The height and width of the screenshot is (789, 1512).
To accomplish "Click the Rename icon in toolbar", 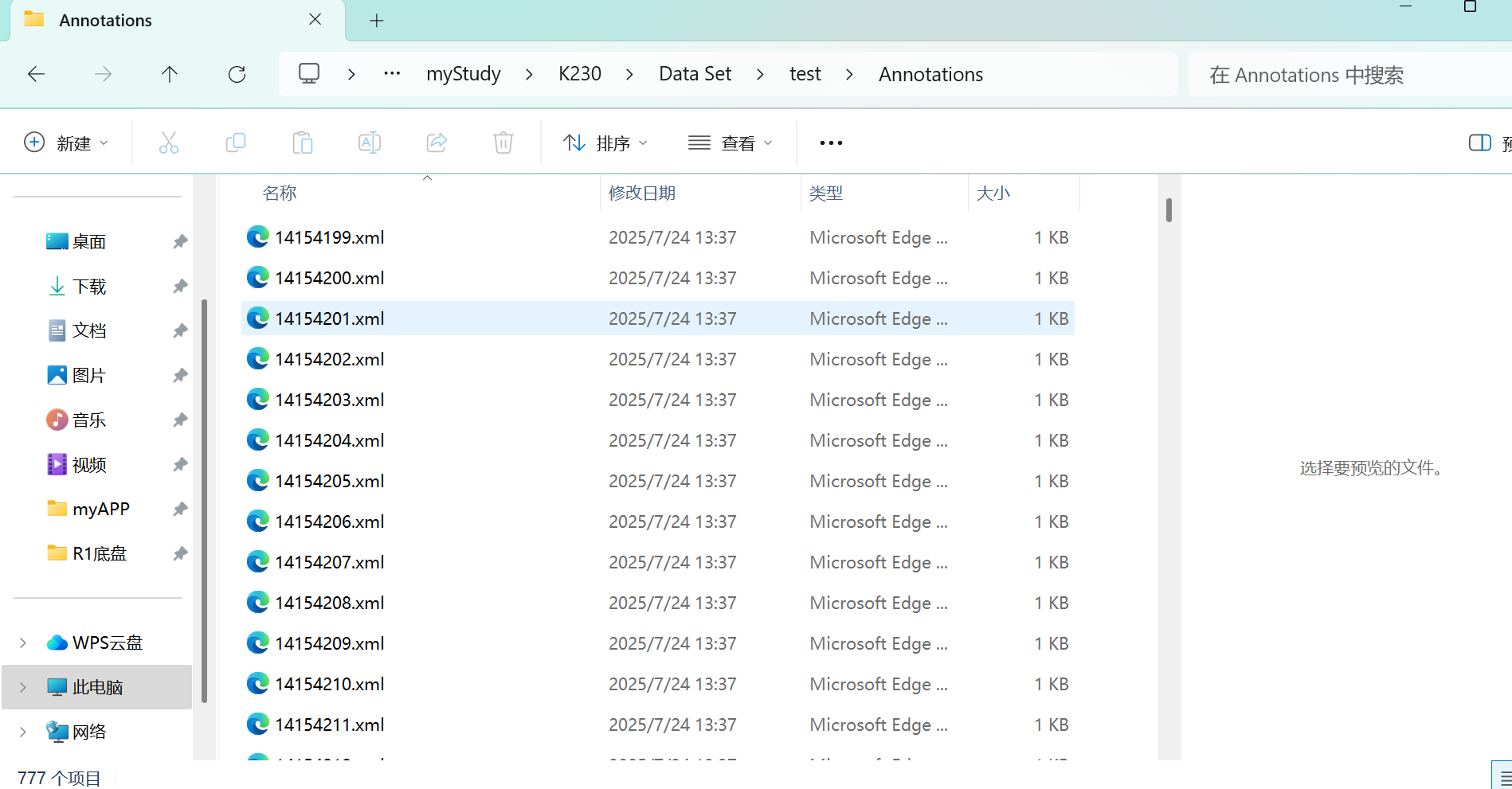I will coord(370,143).
